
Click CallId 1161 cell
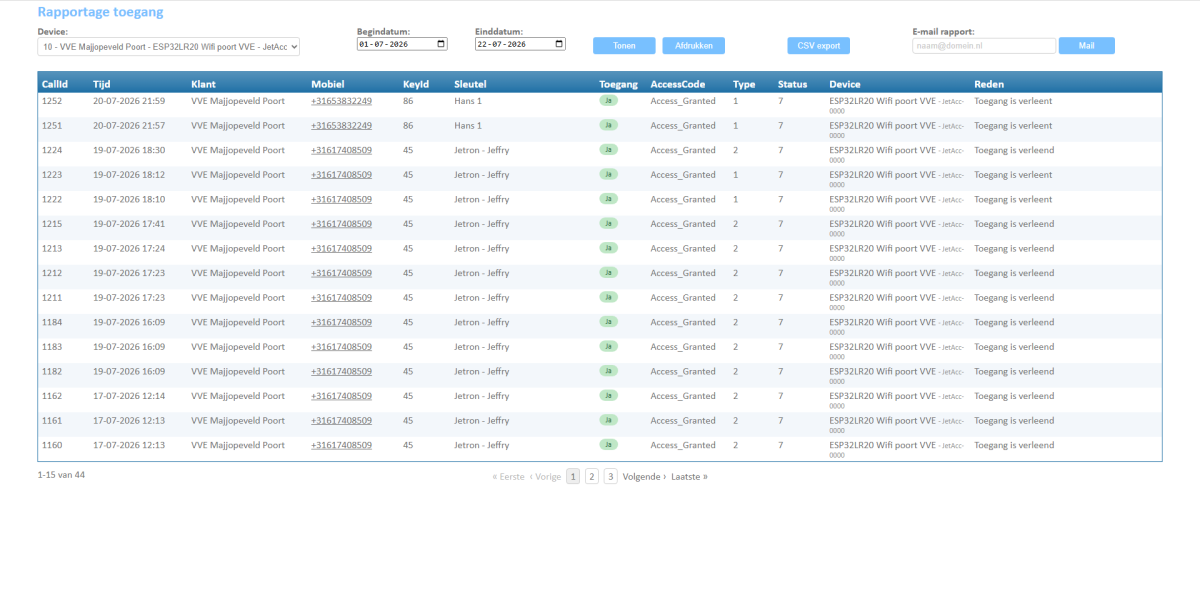pyautogui.click(x=52, y=421)
